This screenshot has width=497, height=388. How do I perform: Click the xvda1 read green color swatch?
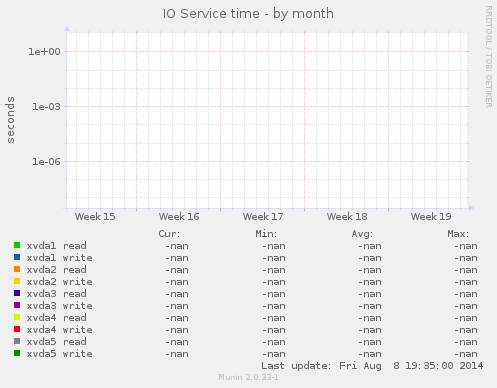pos(17,245)
